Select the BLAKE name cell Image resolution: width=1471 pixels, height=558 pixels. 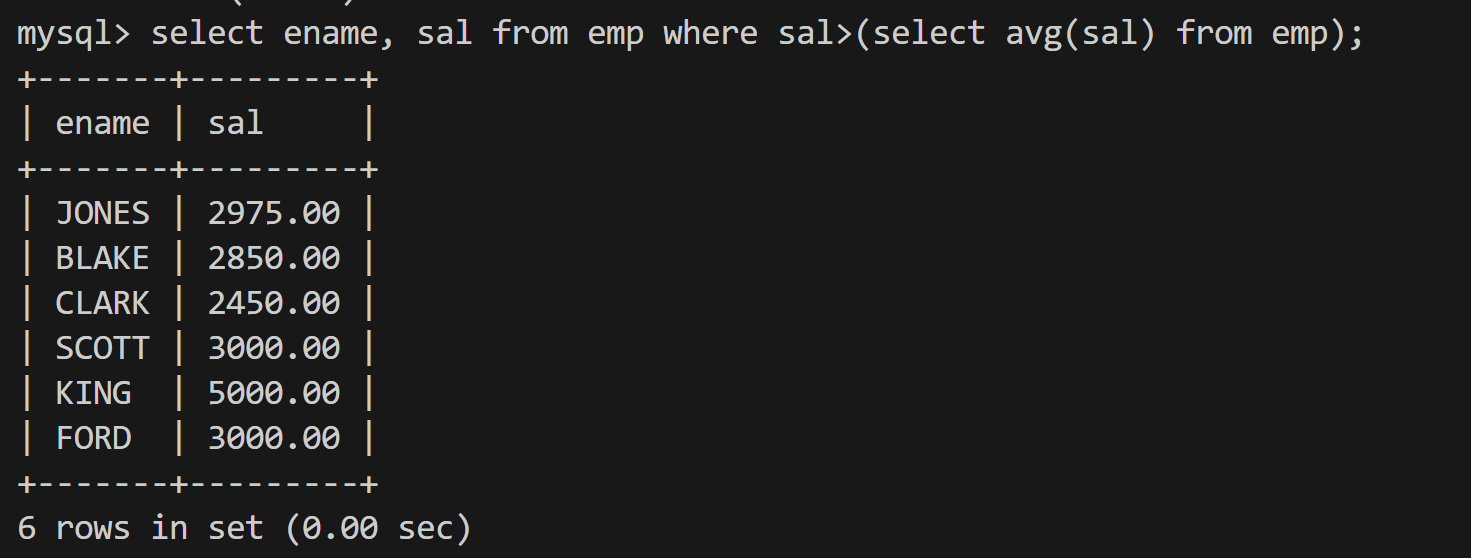(102, 258)
